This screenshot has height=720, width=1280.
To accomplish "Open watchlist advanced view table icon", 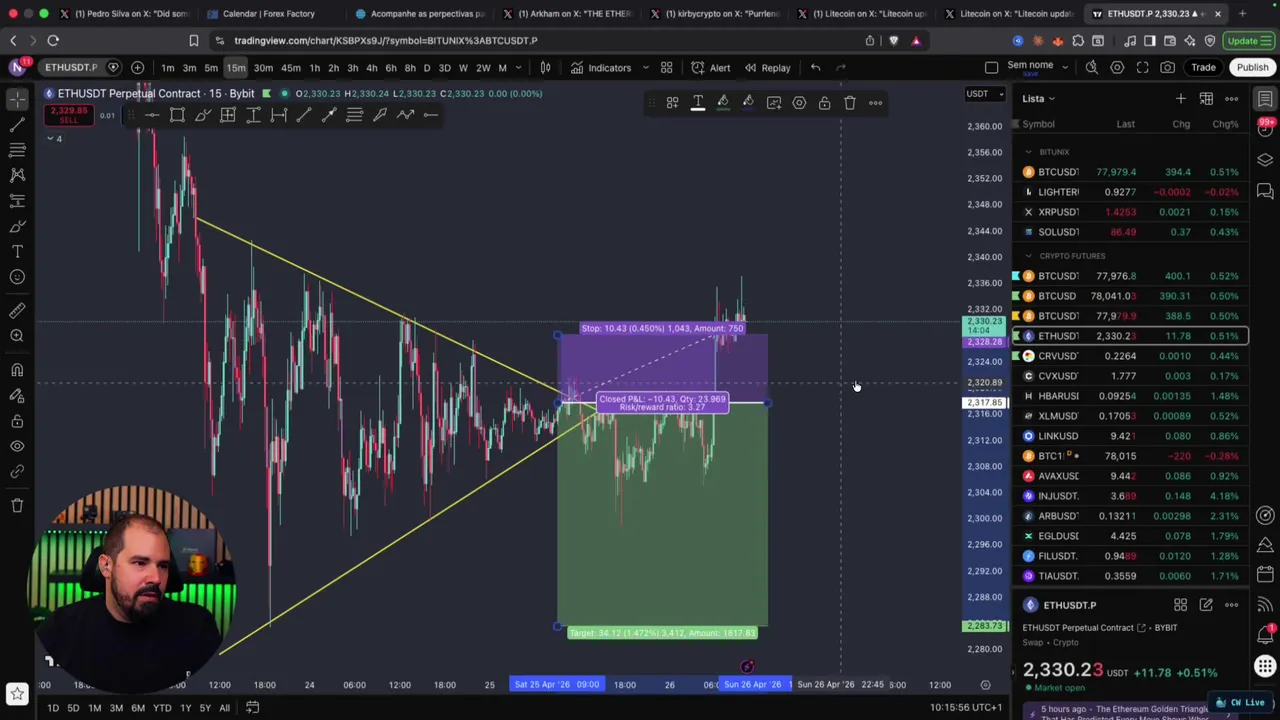I will tap(1206, 98).
